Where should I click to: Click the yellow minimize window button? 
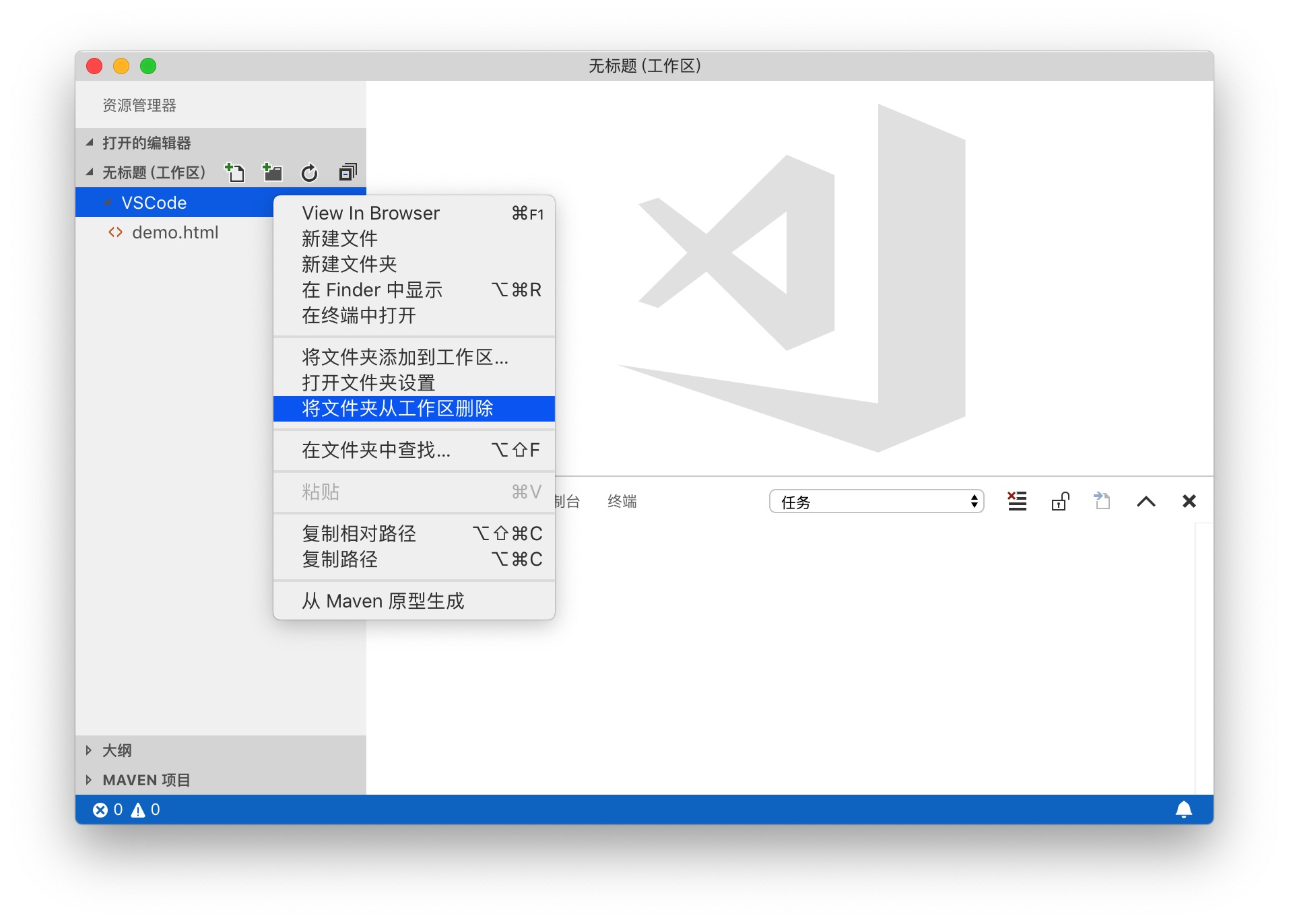tap(121, 66)
